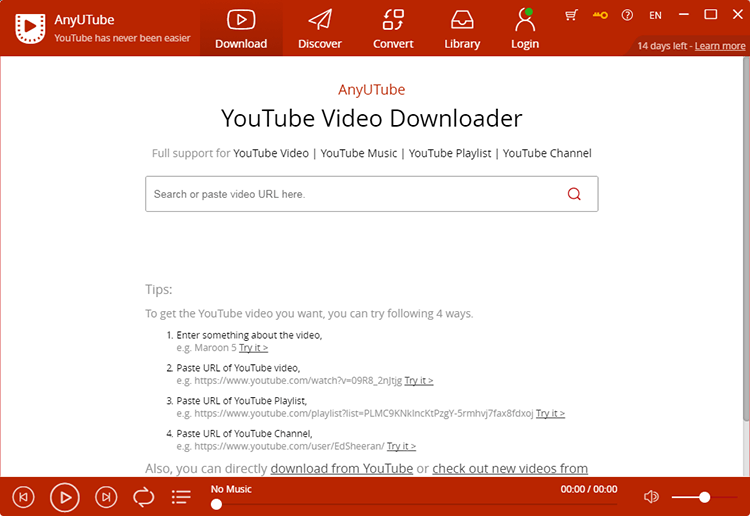
Task: Click the Learn more trial link
Action: (720, 46)
